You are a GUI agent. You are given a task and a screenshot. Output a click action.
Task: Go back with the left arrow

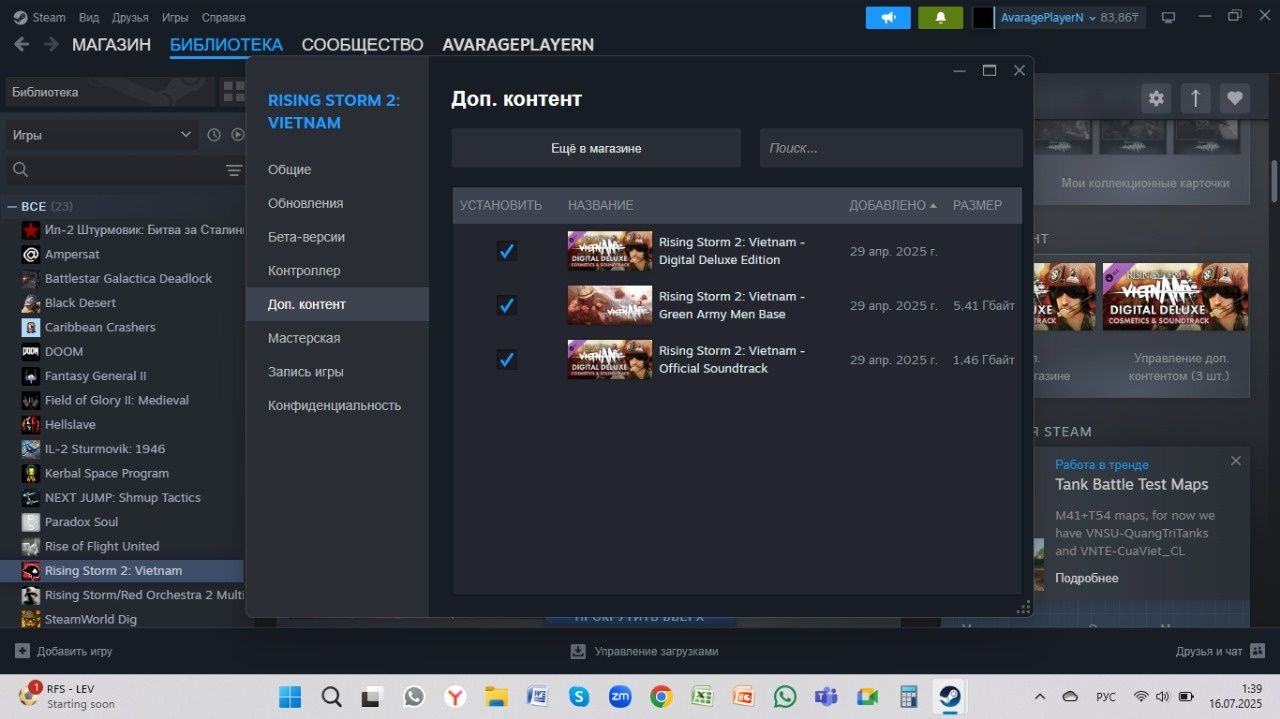click(22, 44)
